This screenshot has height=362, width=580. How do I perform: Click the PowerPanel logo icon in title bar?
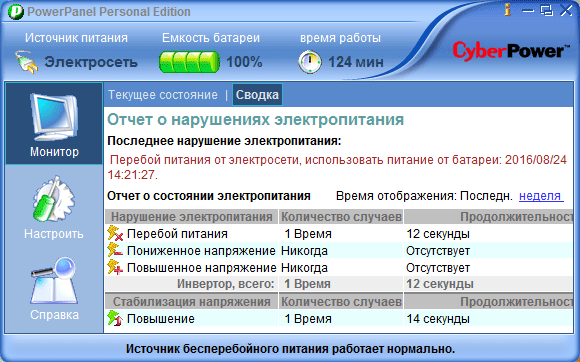(16, 12)
